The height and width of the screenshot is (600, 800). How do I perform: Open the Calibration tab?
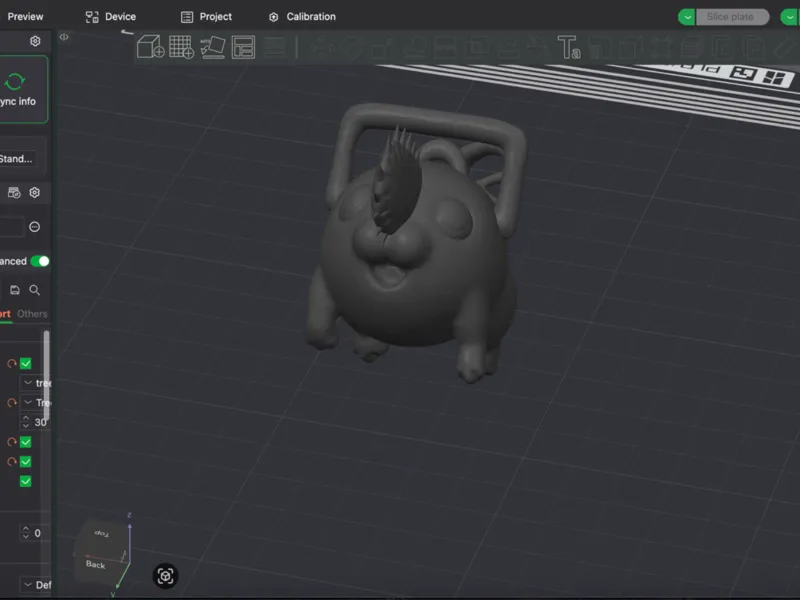coord(302,17)
